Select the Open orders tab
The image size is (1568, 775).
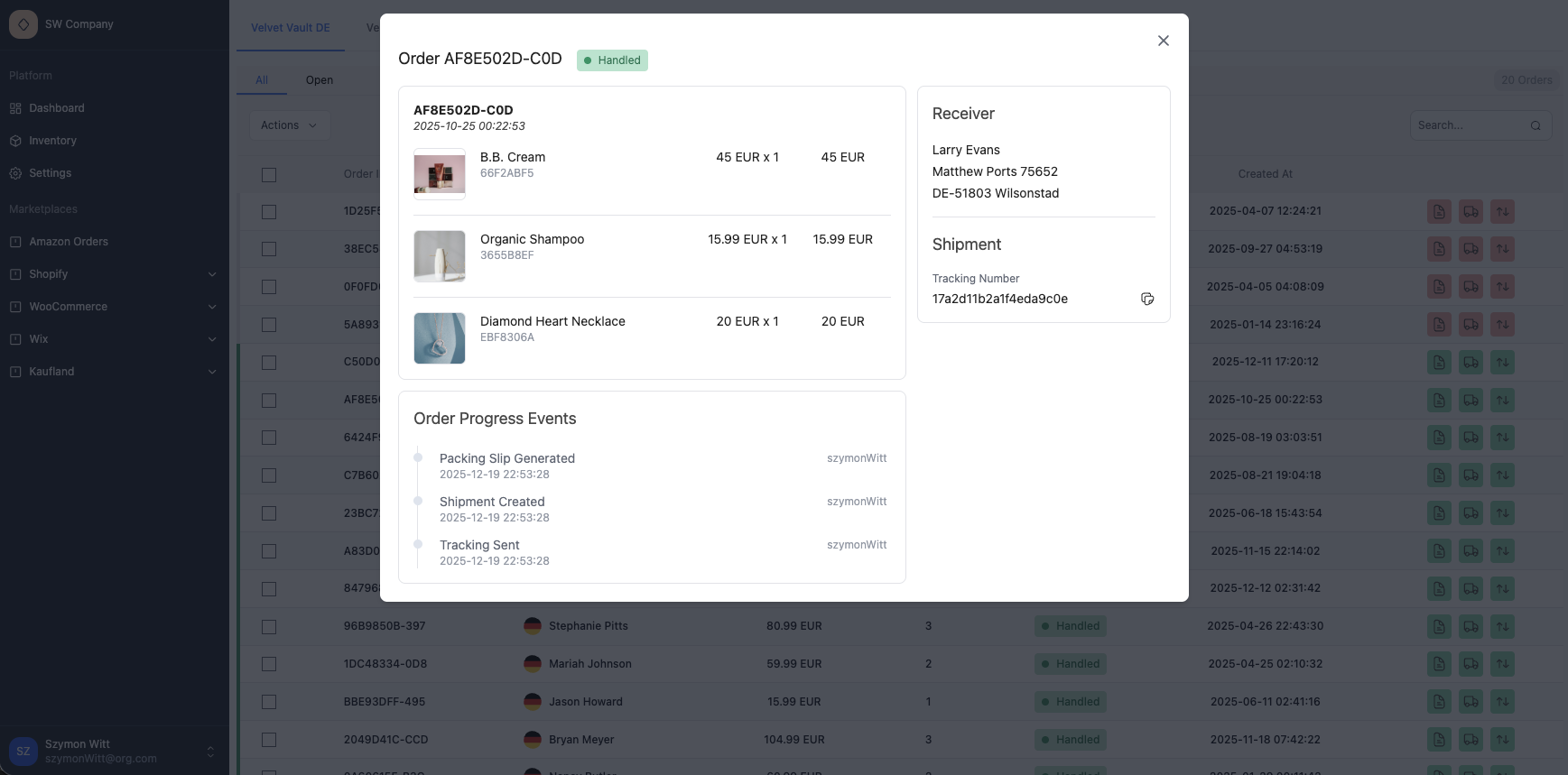point(320,80)
